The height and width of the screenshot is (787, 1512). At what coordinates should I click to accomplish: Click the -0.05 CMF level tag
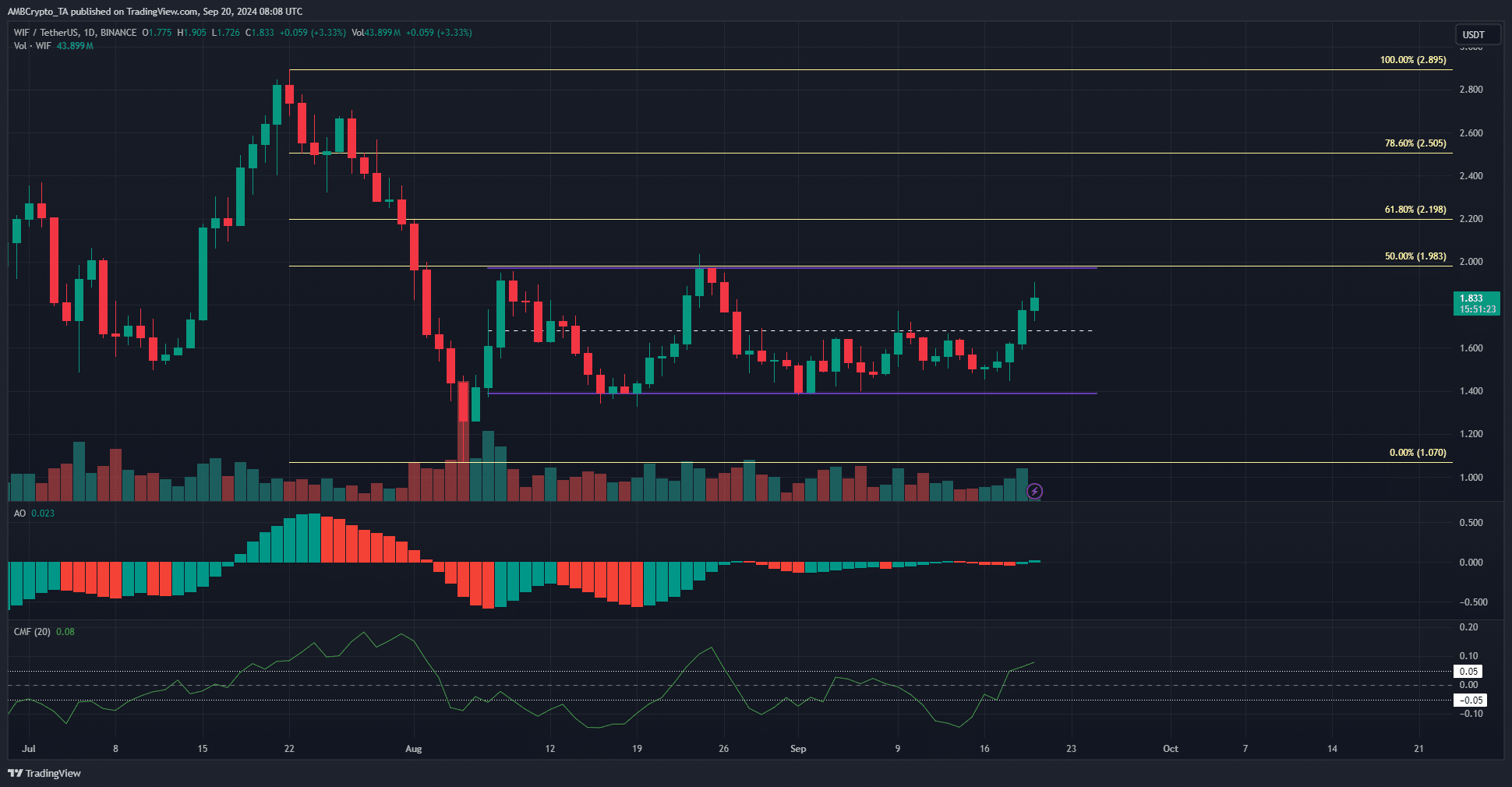tap(1471, 701)
